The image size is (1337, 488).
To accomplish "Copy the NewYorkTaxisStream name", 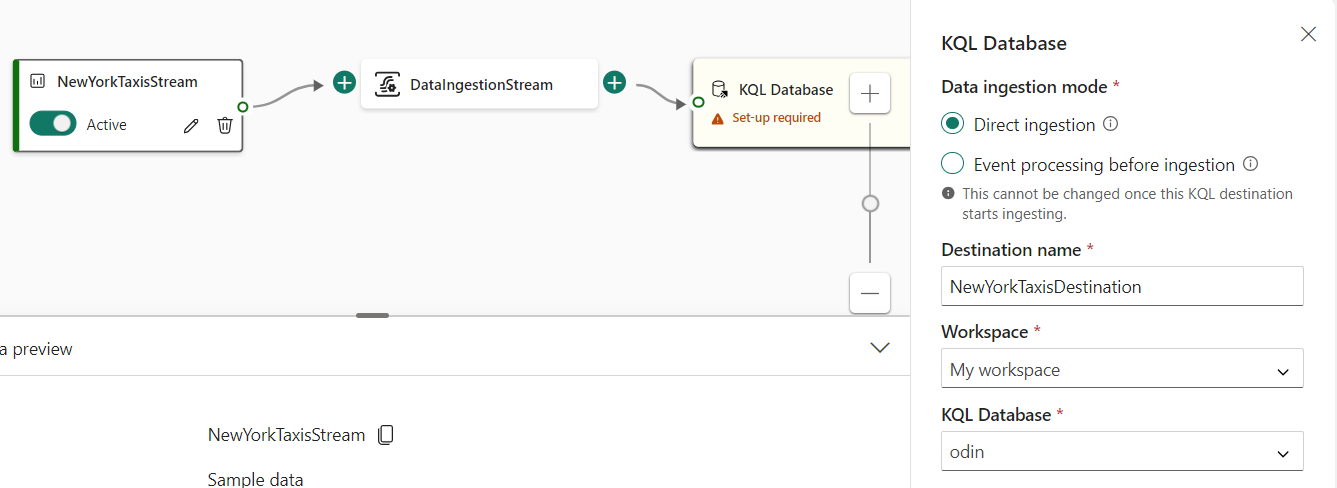I will pyautogui.click(x=386, y=435).
